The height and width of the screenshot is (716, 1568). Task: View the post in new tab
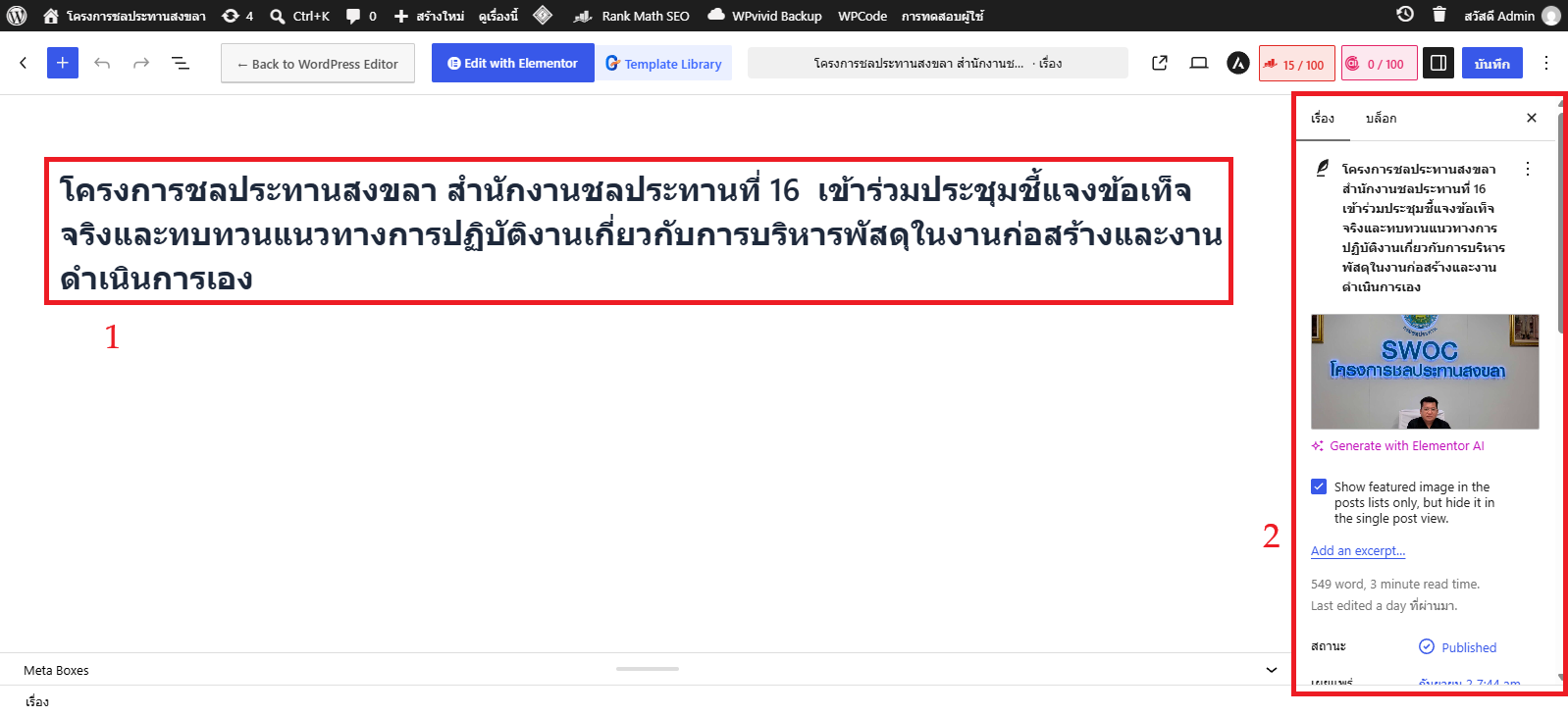[x=1160, y=63]
